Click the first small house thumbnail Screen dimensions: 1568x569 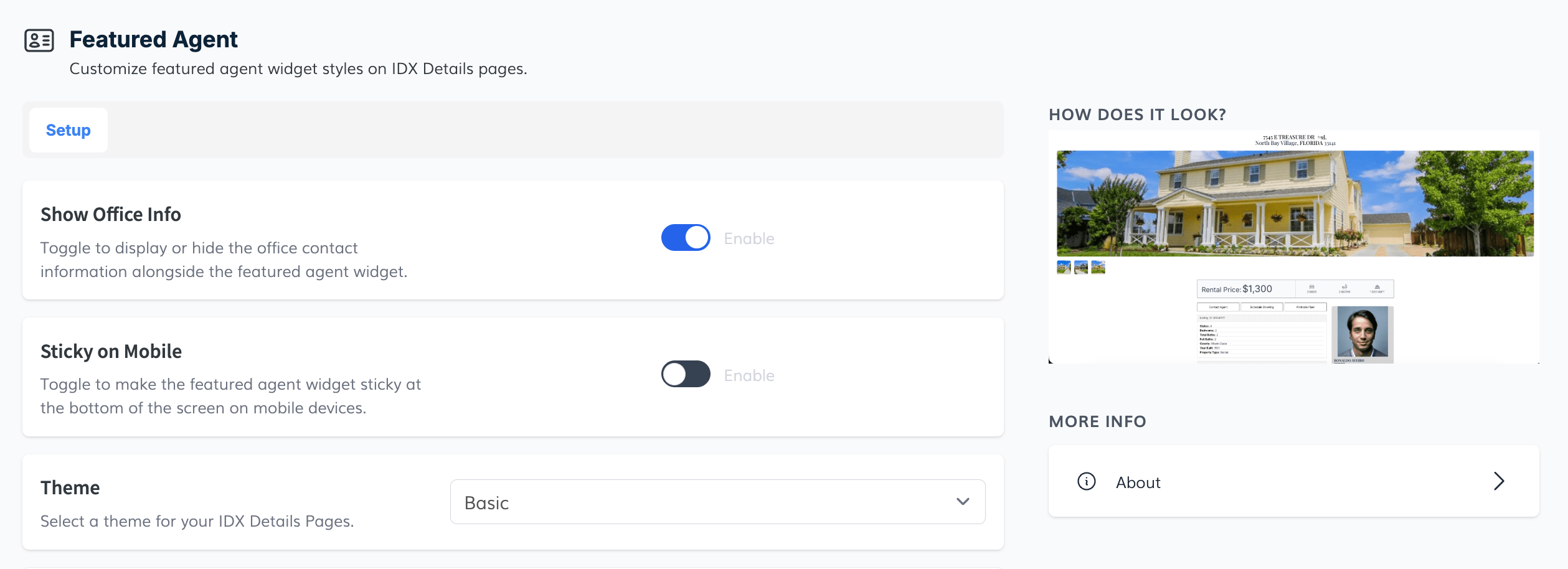click(1064, 268)
